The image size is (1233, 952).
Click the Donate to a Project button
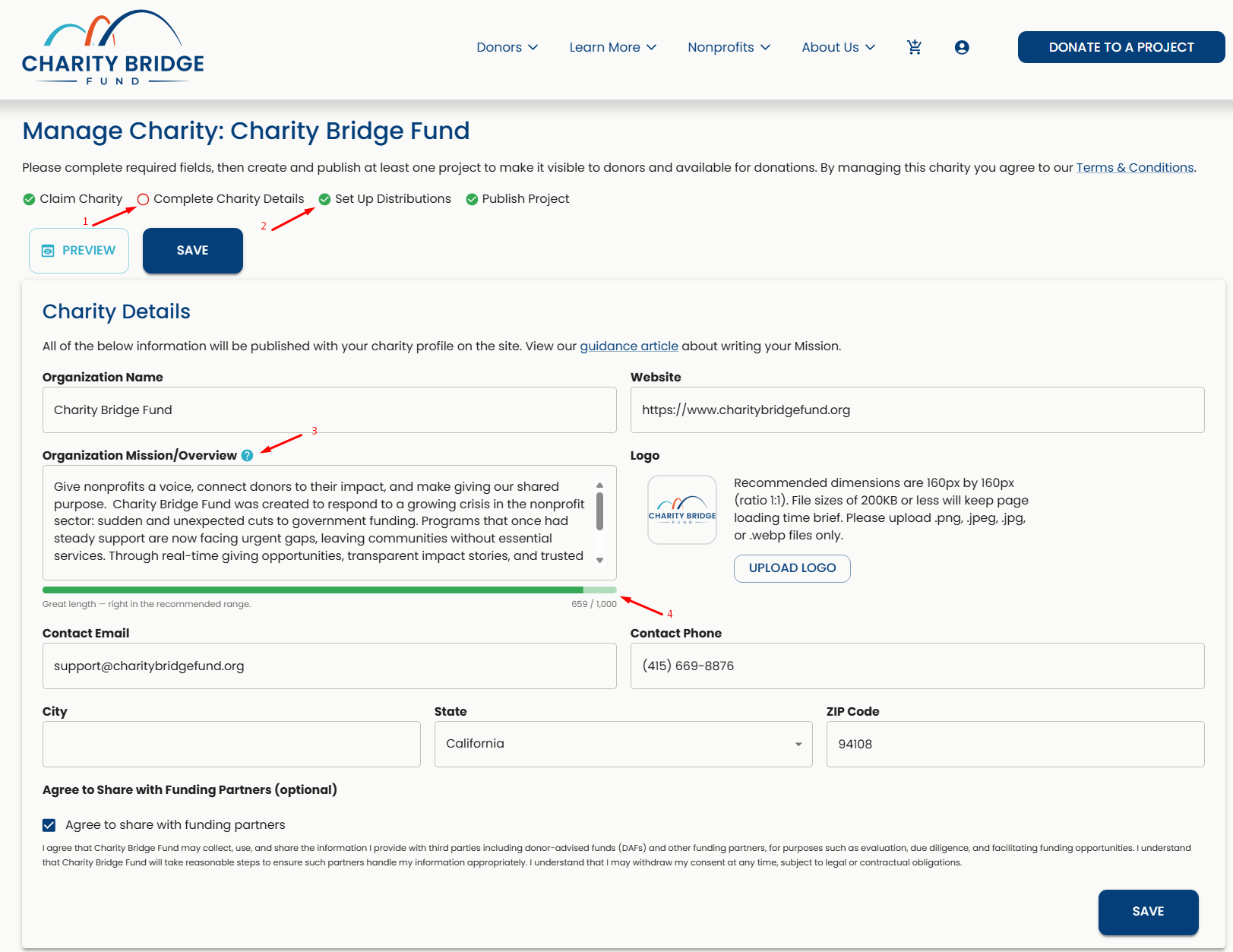click(x=1121, y=47)
